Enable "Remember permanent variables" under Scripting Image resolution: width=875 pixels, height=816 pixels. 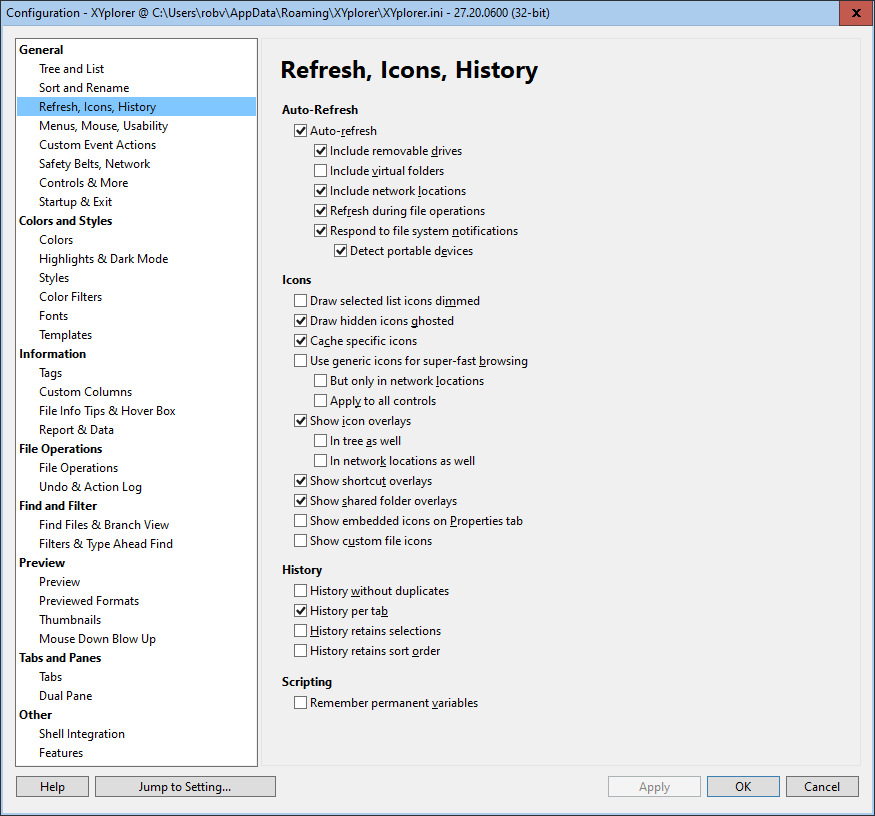(x=300, y=702)
